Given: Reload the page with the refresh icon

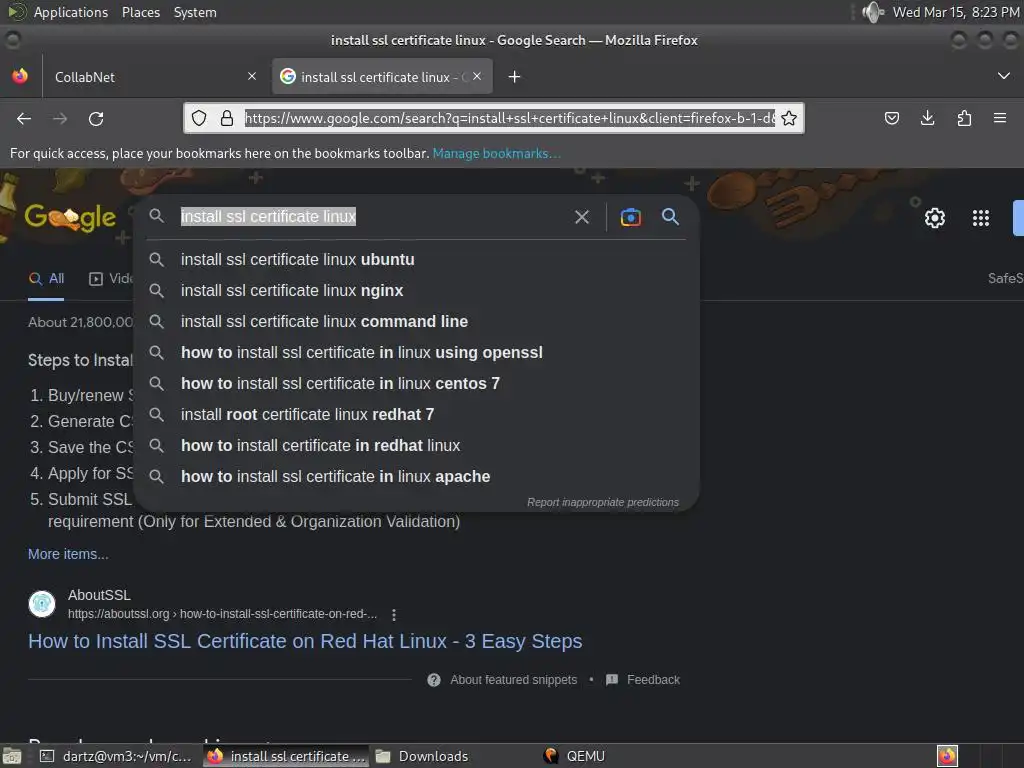Looking at the screenshot, I should (x=96, y=118).
